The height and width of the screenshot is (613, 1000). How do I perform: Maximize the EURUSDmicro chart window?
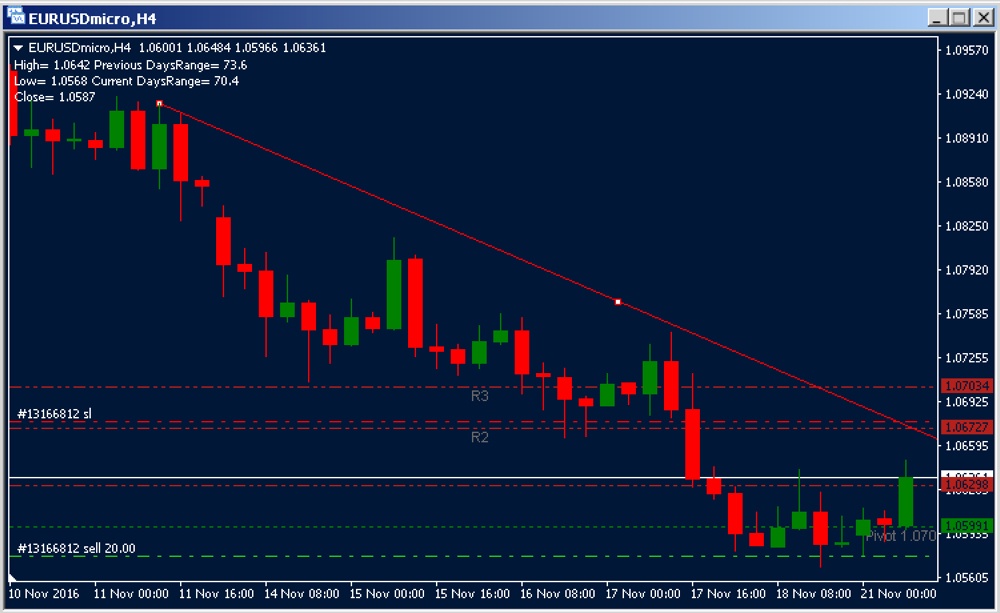click(x=958, y=17)
